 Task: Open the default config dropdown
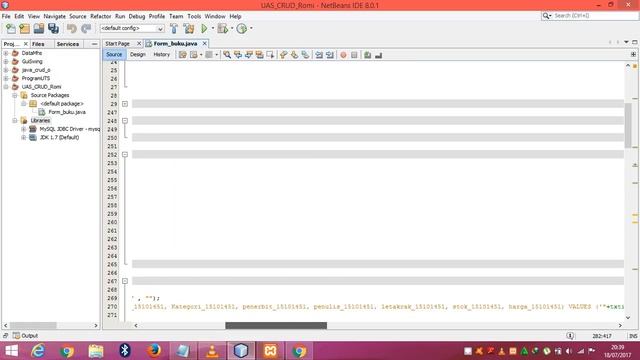point(132,29)
